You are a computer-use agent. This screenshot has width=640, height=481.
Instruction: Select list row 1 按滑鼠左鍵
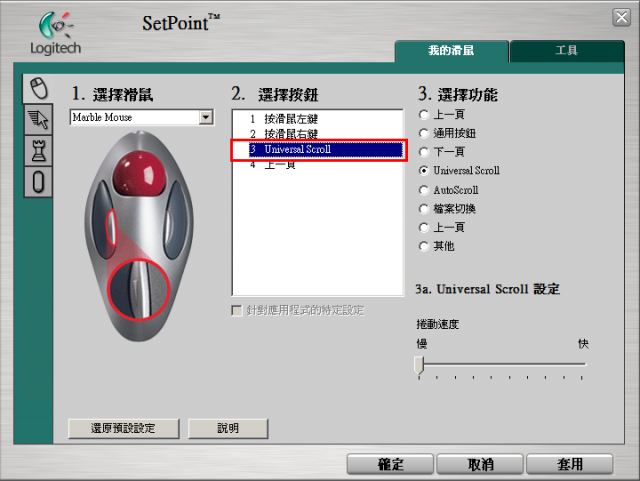326,119
